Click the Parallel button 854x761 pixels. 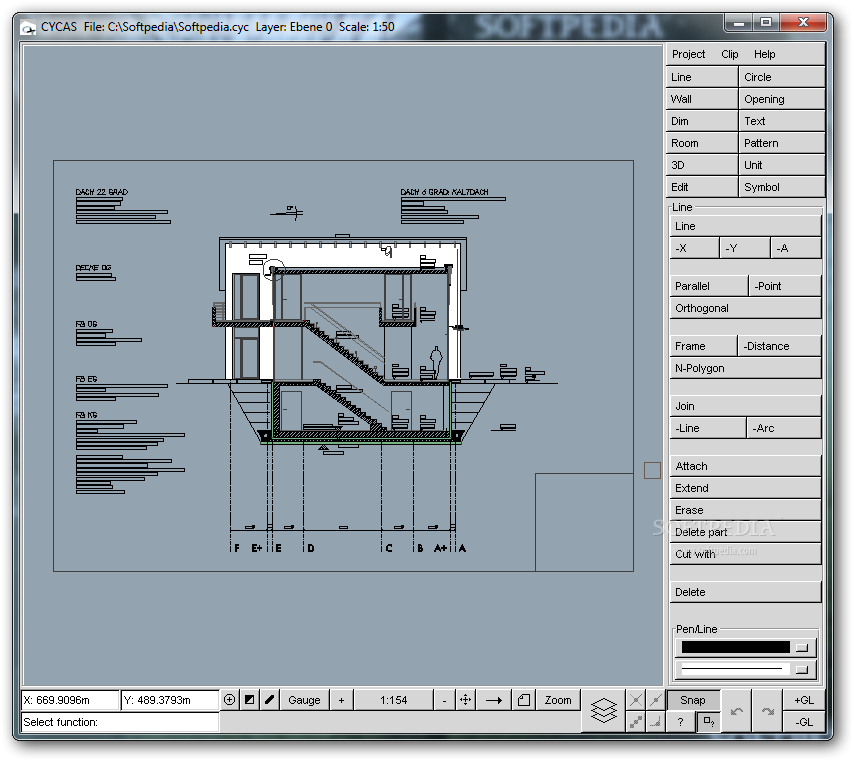(x=709, y=286)
